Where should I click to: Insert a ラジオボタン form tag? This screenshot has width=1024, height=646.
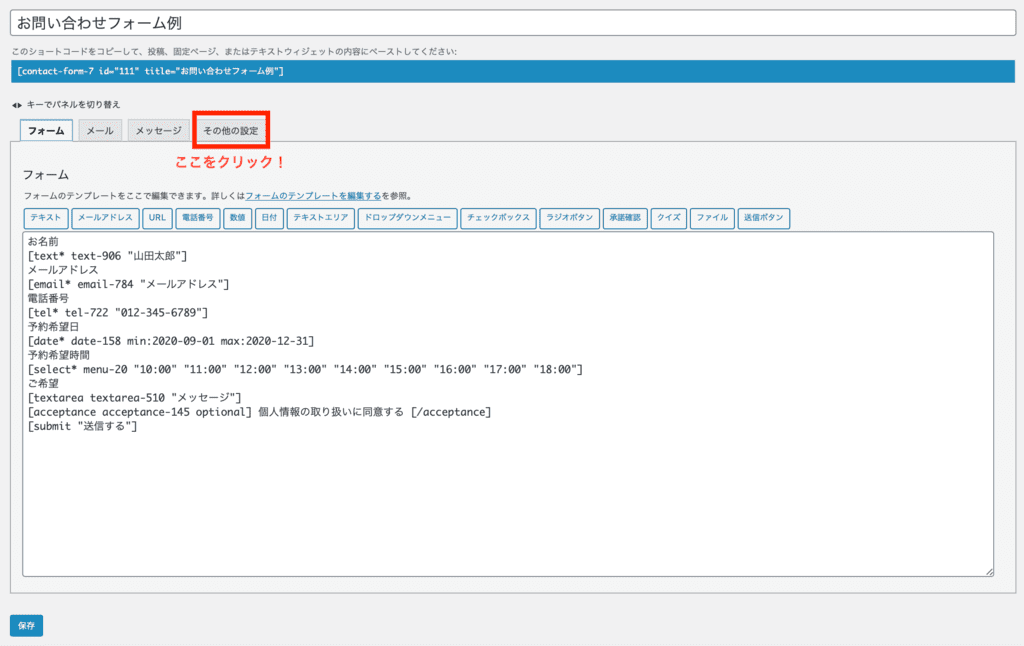pos(568,218)
